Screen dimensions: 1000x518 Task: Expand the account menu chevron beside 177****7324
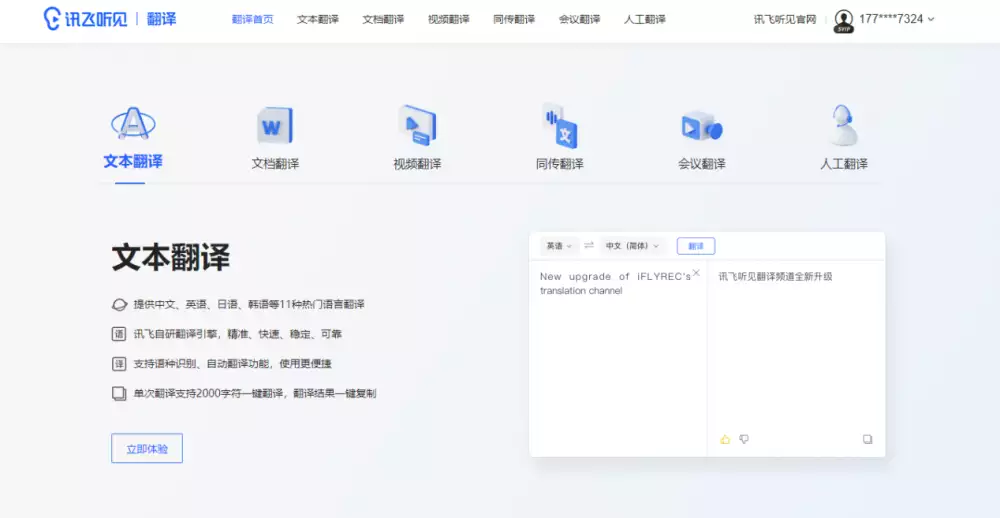pos(930,19)
